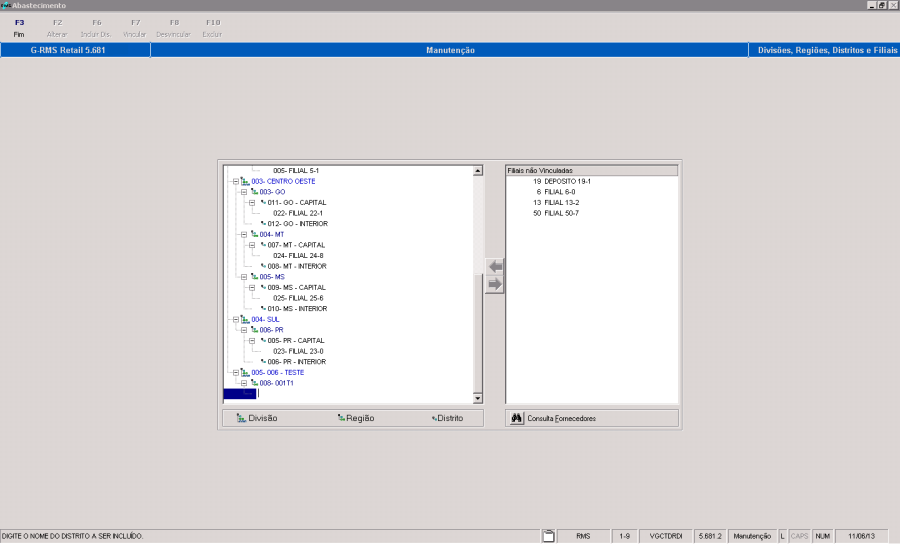Viewport: 900px width, 546px height.
Task: Click the F2 Alterar toolbar command
Action: 57,28
